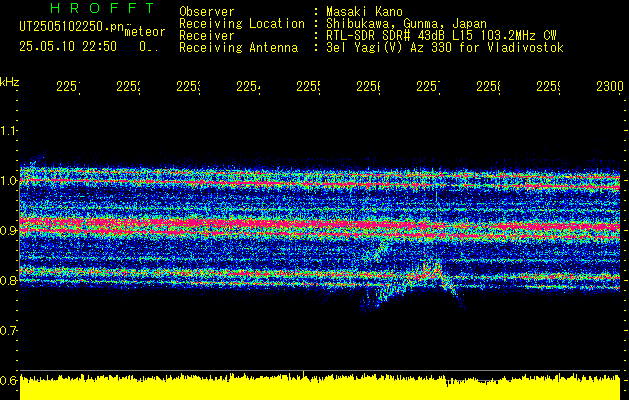Click the HROFFT title text
This screenshot has height=400, width=629.
tap(102, 8)
